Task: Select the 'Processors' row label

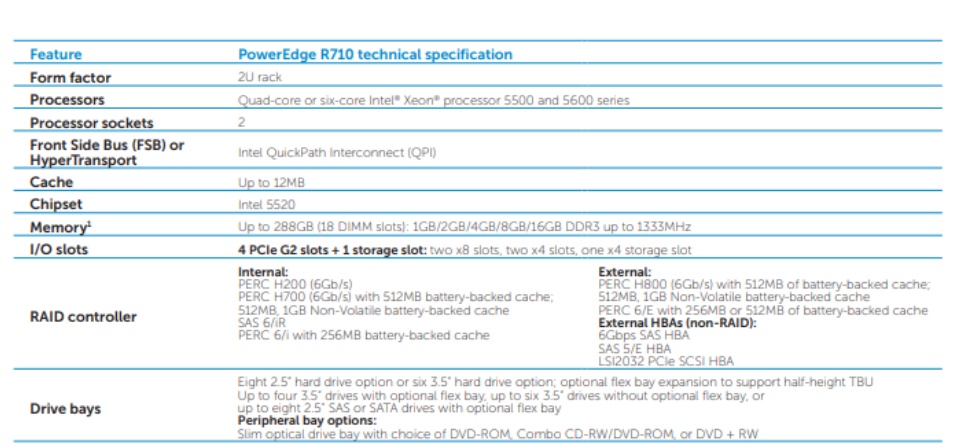Action: tap(67, 99)
